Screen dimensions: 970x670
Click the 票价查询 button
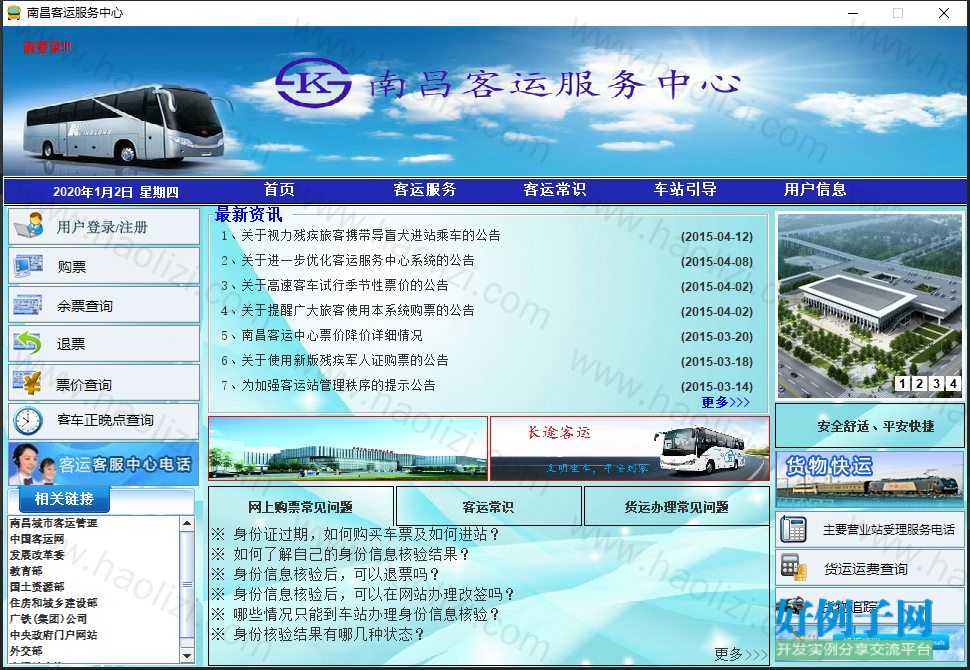tap(104, 384)
